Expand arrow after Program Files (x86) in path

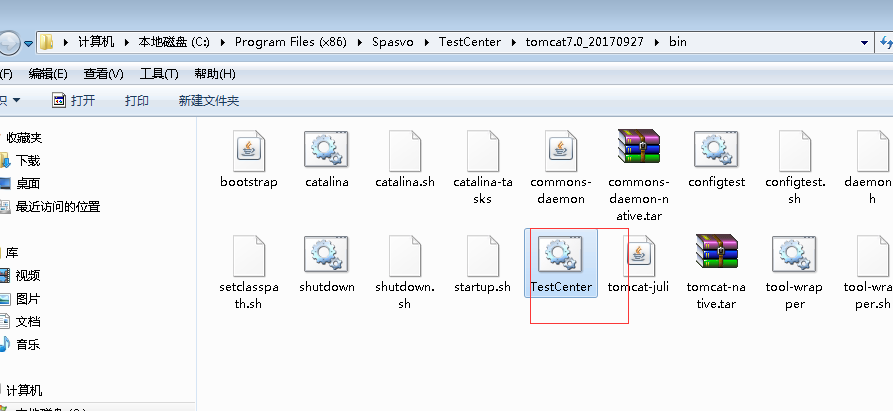coord(360,42)
